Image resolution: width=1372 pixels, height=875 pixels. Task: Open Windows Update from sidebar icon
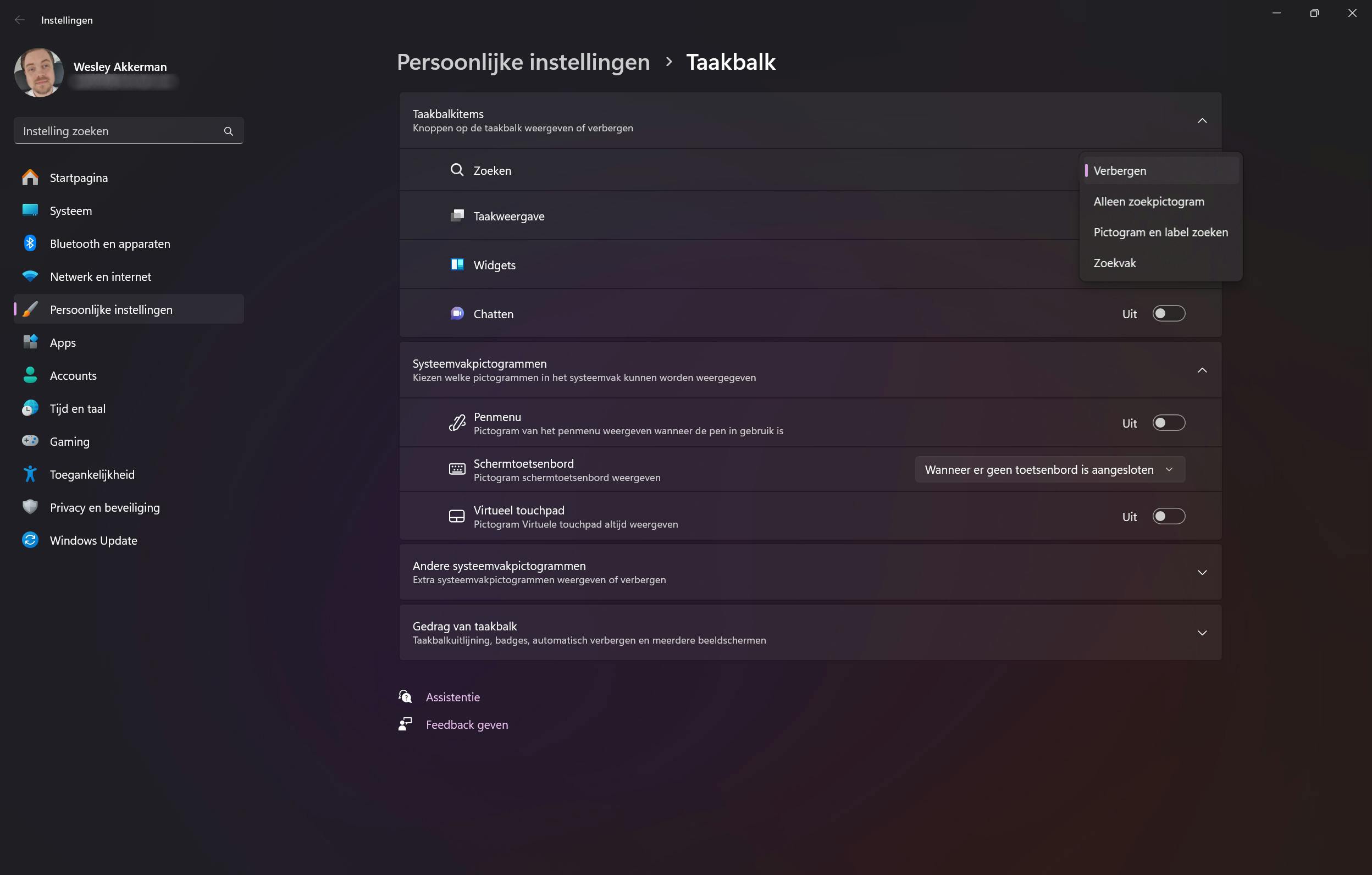click(30, 540)
